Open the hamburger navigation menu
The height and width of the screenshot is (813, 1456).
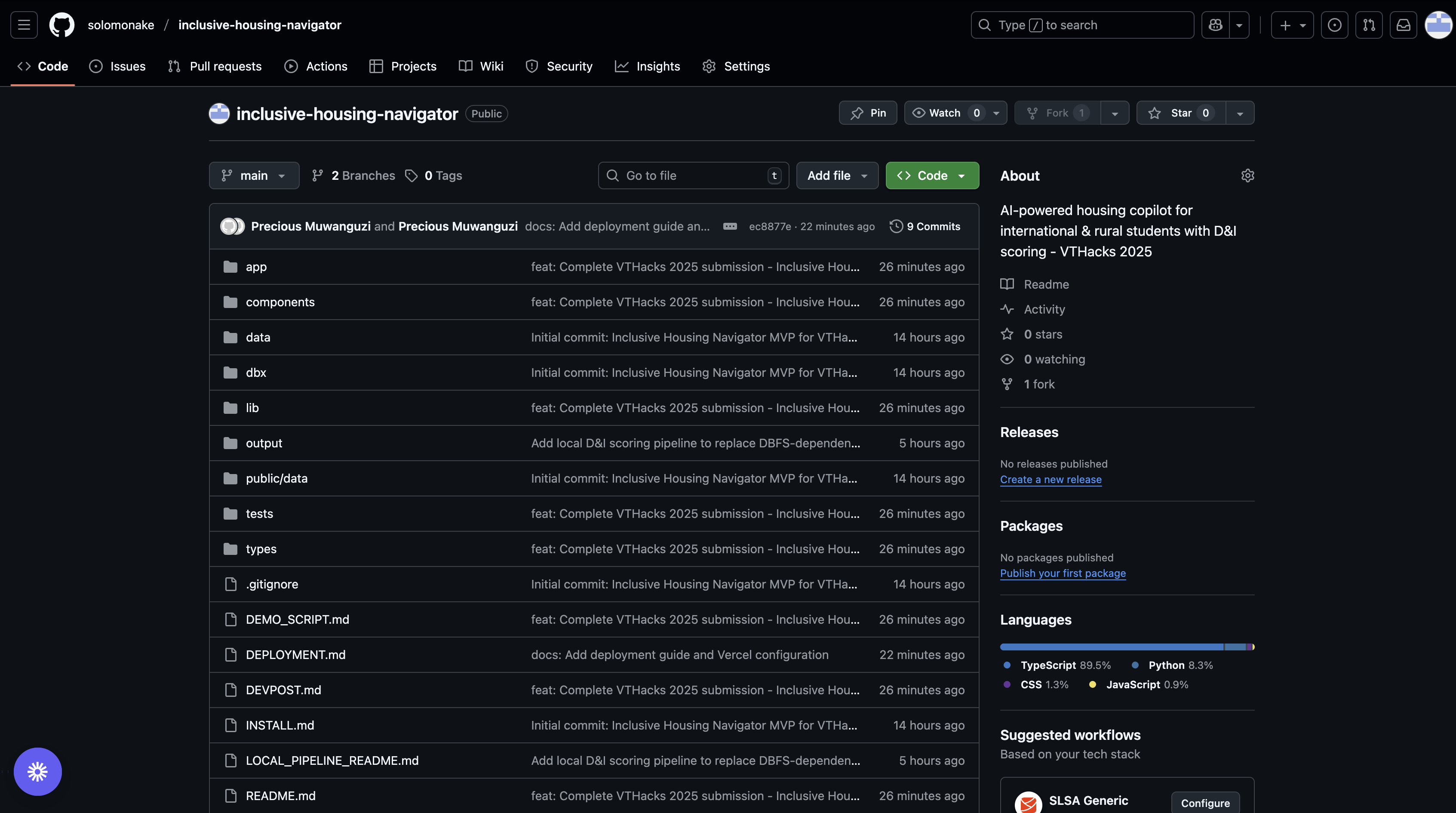24,25
